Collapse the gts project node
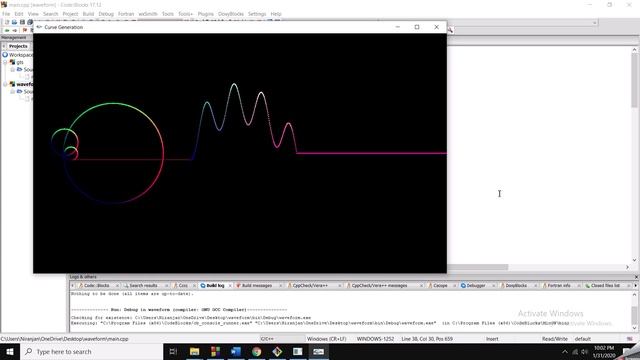This screenshot has width=640, height=360. [5, 62]
